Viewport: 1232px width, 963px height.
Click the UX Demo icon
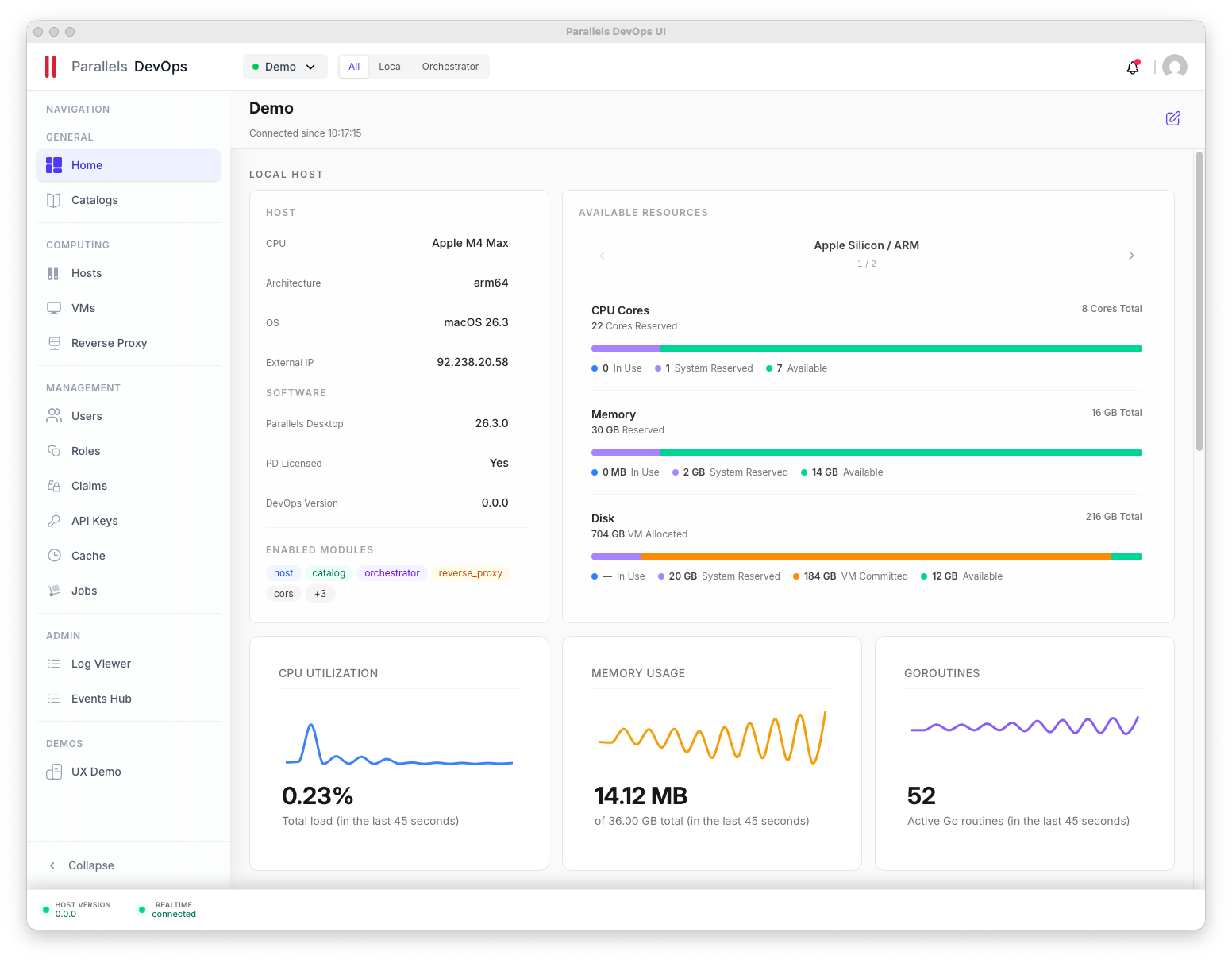[54, 772]
